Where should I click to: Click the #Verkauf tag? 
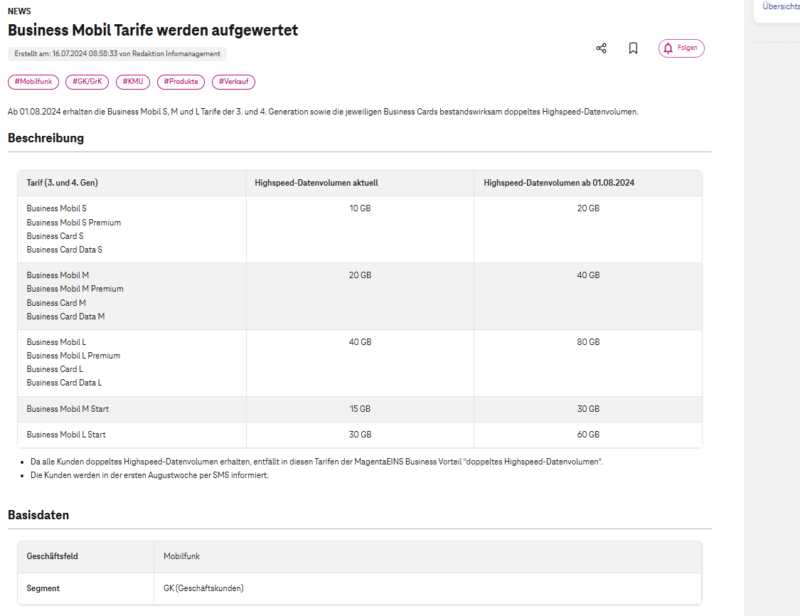(x=233, y=82)
